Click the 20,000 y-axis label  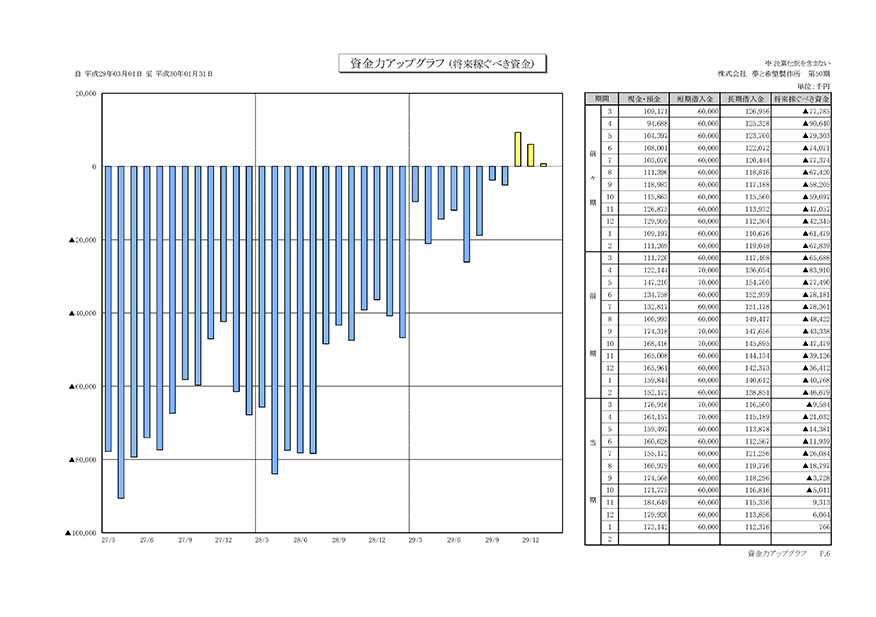click(x=83, y=94)
